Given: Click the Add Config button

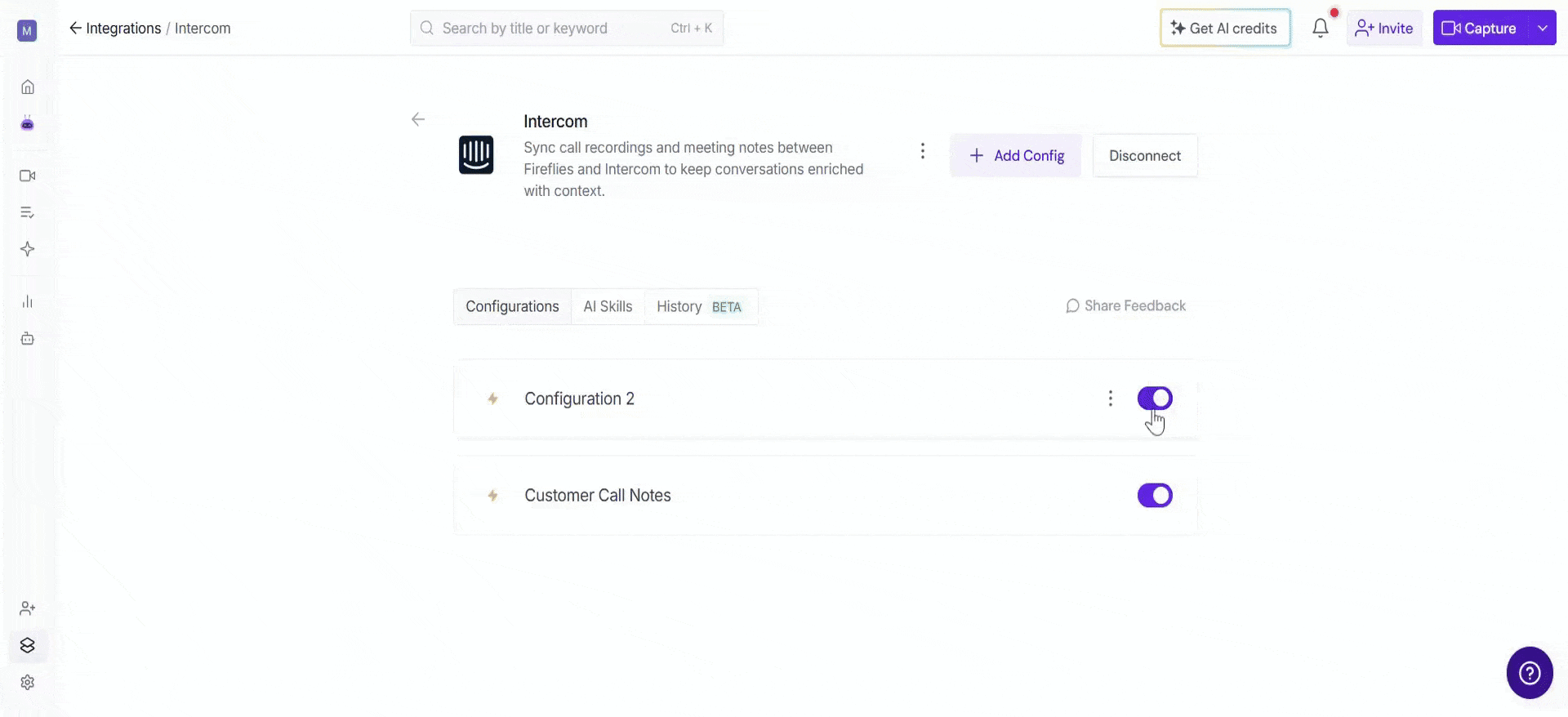Looking at the screenshot, I should 1016,155.
